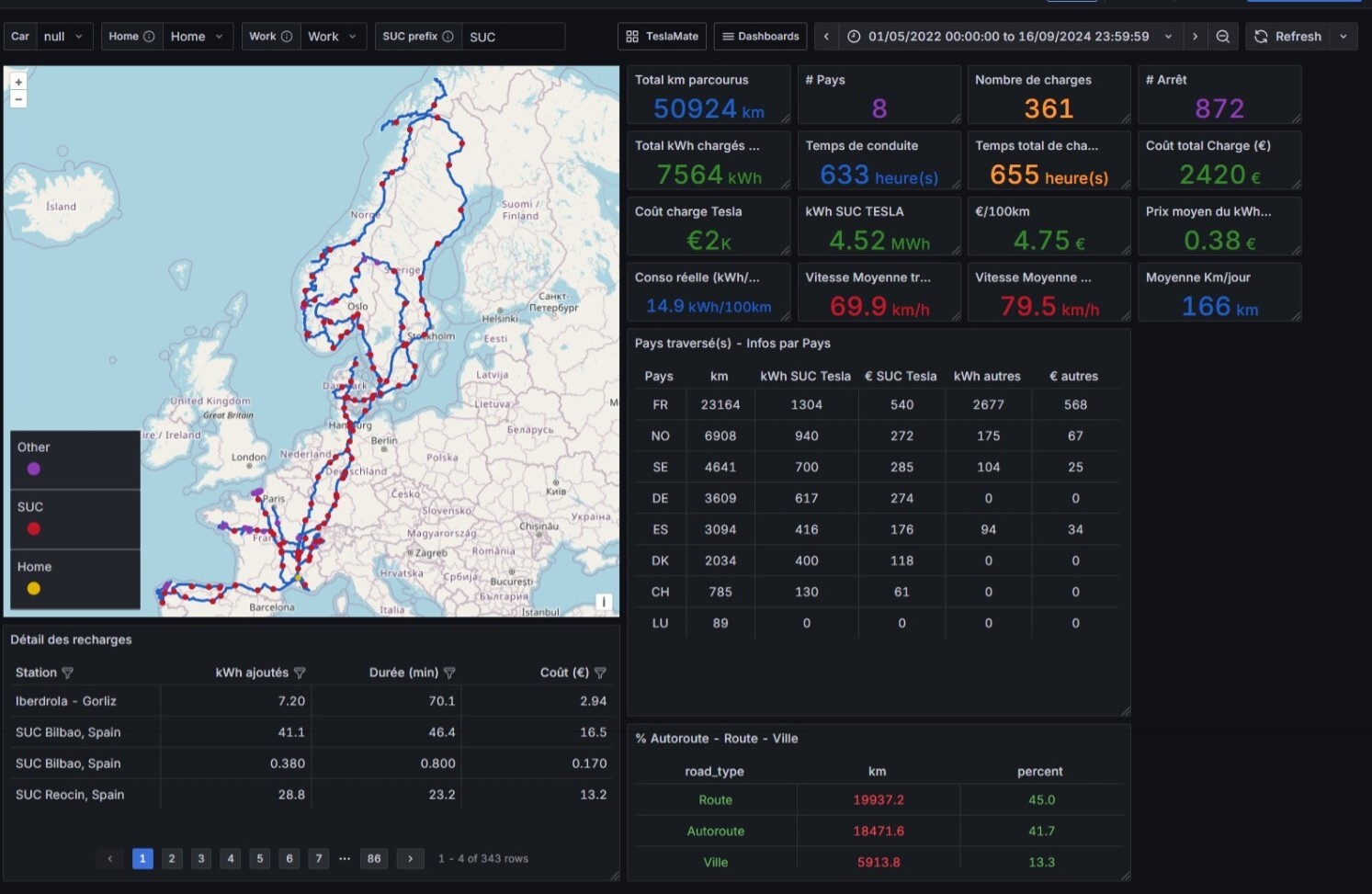Click the '361' Nombre de charges value
The image size is (1372, 894).
[x=1049, y=108]
